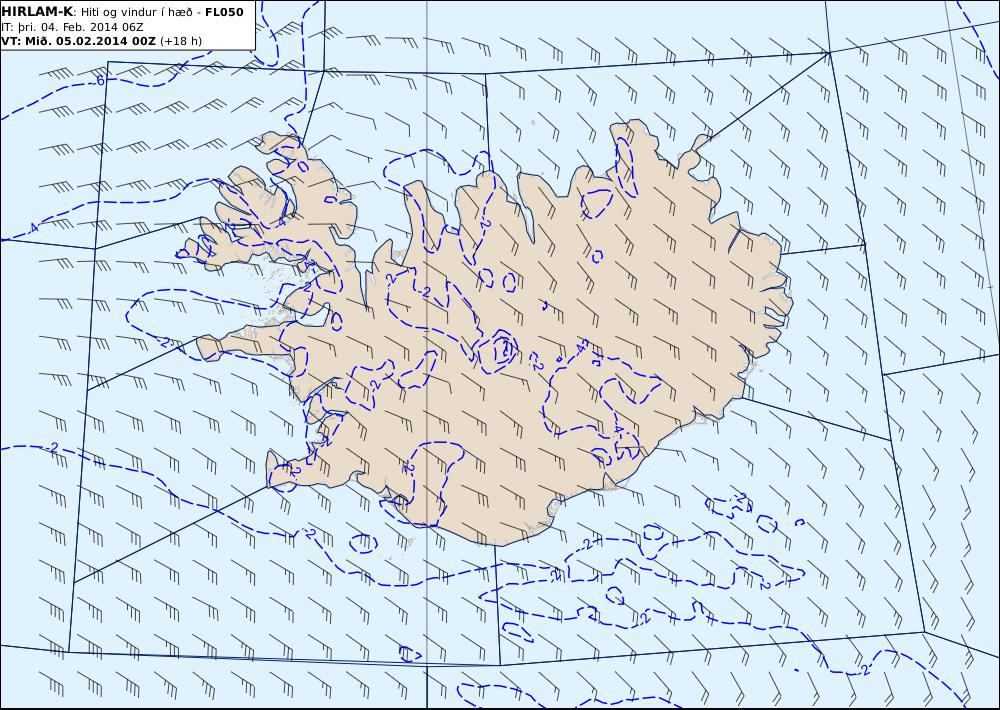The width and height of the screenshot is (1000, 710).
Task: Select the "Hiti og vindur í hæð" subtitle text
Action: (x=136, y=12)
